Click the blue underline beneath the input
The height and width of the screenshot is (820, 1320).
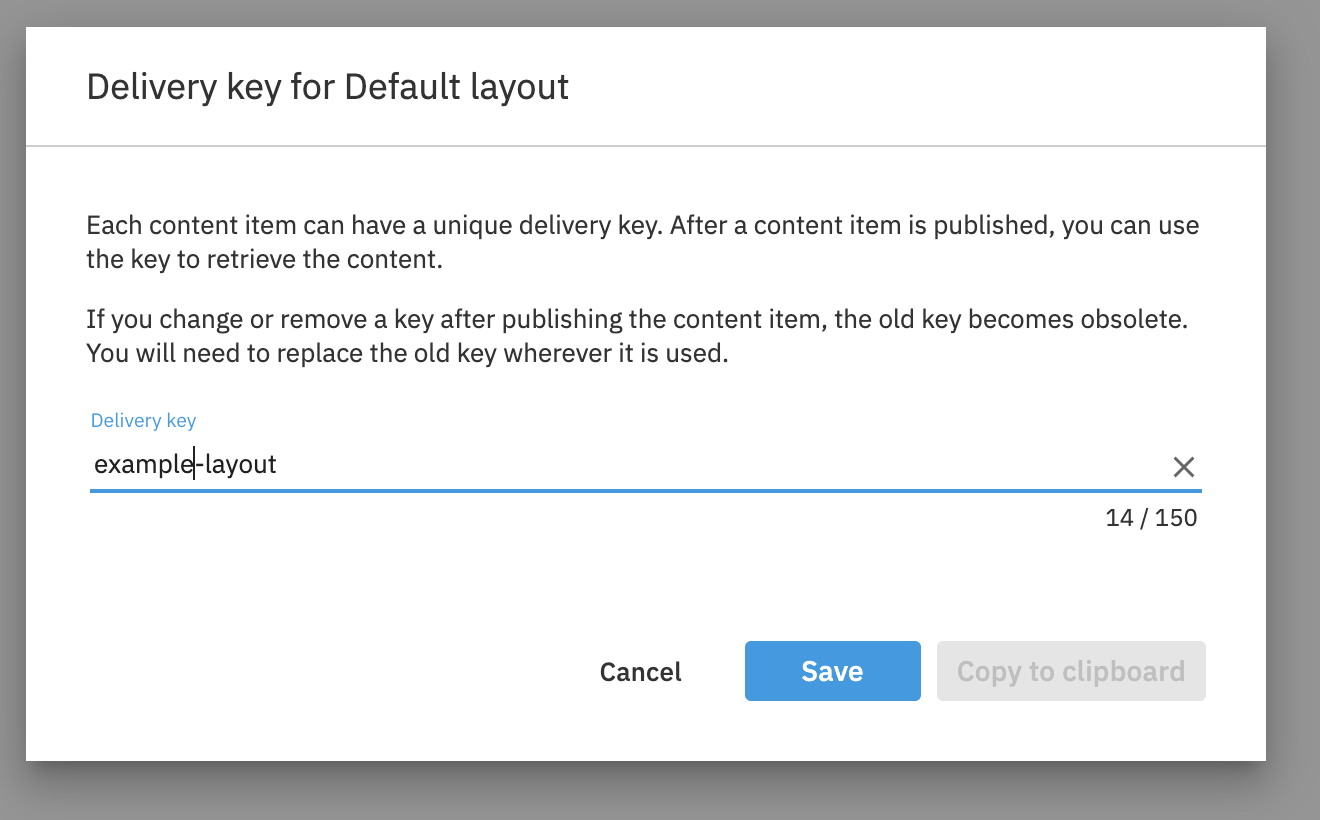(645, 492)
